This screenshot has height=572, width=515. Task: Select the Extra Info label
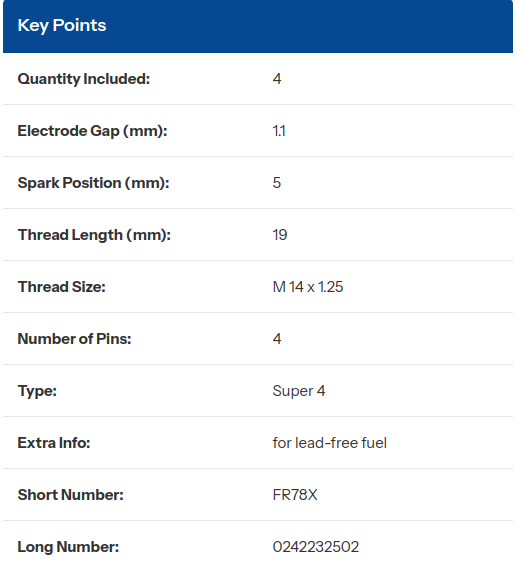(x=54, y=443)
